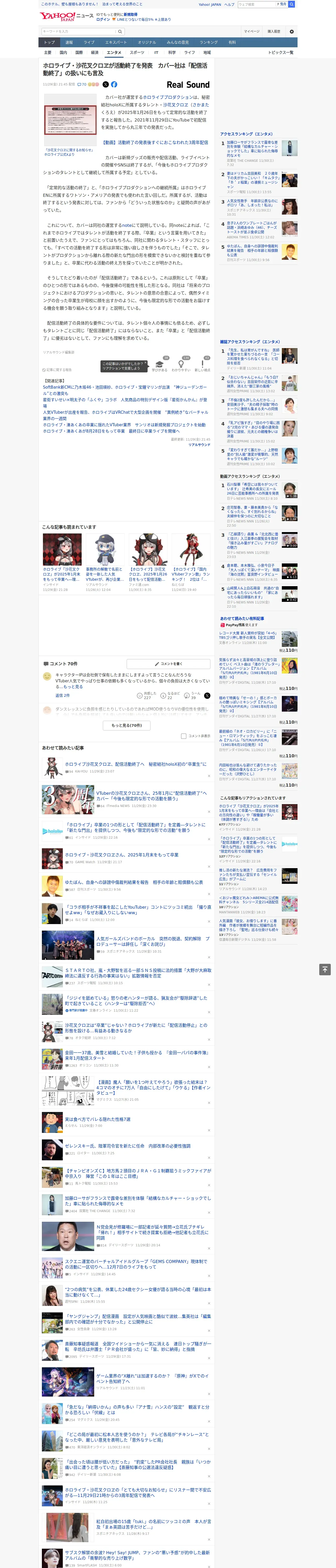The width and height of the screenshot is (336, 1568).
Task: Share the article on X
Action: tap(105, 85)
